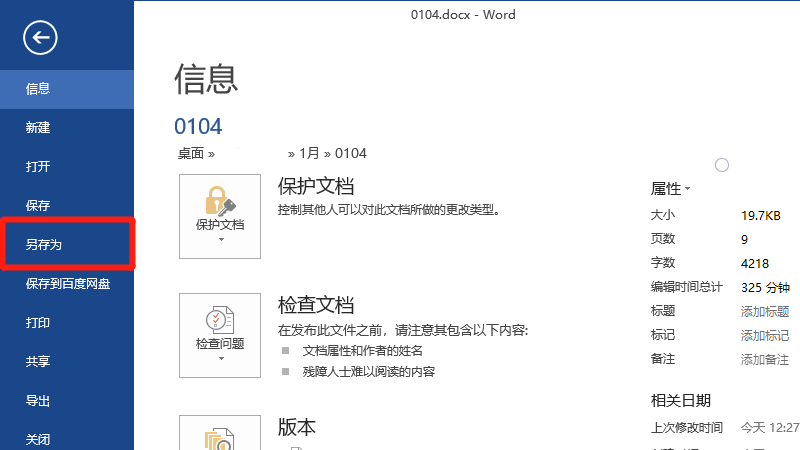Click 添加备注 to add comments
Screen dimensions: 800x450
pyautogui.click(x=764, y=359)
